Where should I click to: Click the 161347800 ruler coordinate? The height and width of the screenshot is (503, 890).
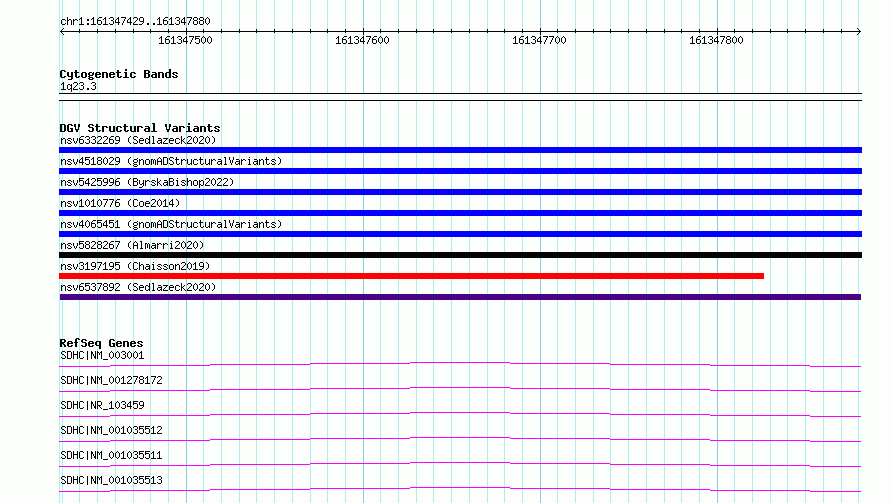click(x=716, y=40)
